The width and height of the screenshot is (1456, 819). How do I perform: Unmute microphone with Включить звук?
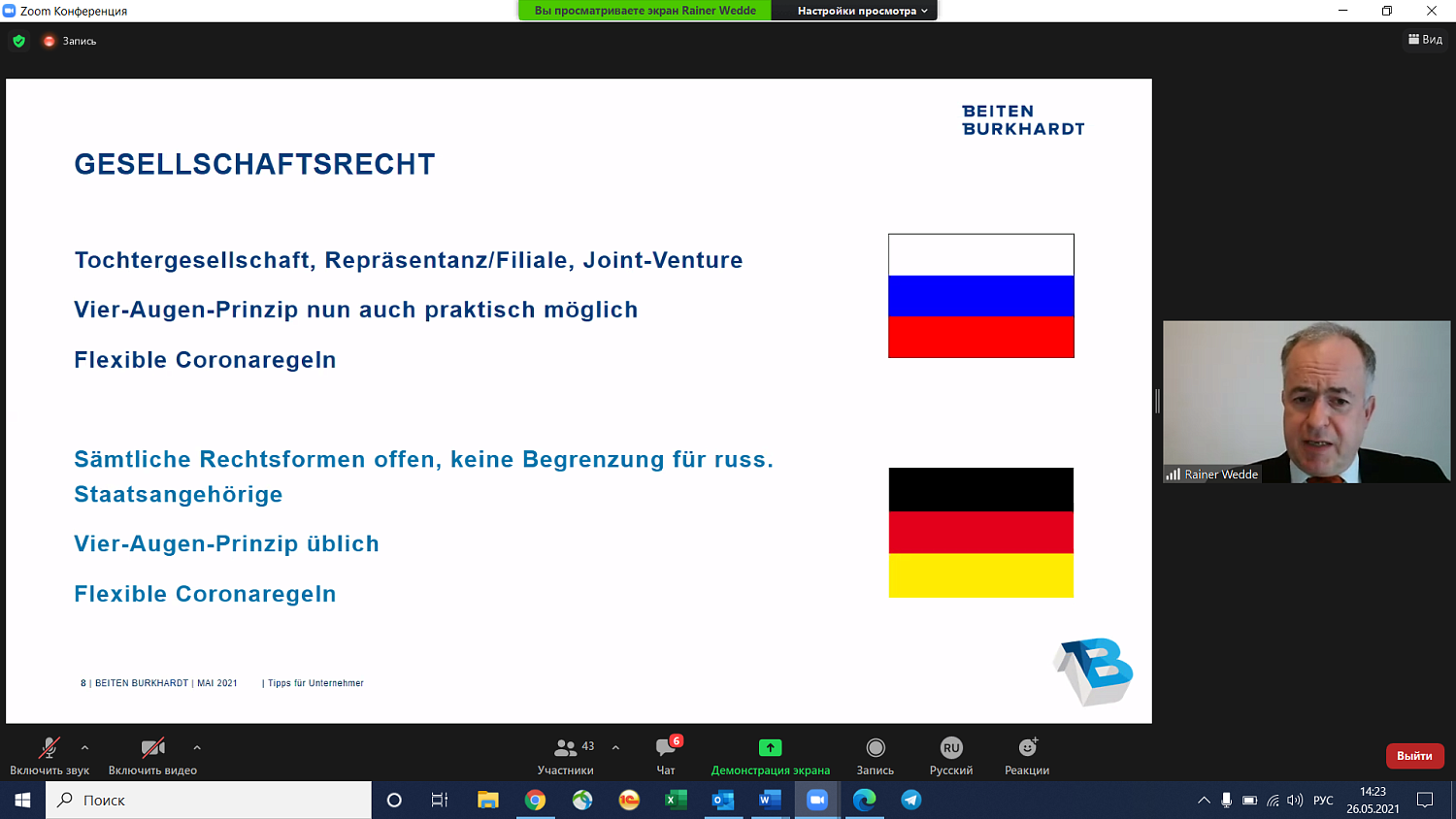(49, 755)
